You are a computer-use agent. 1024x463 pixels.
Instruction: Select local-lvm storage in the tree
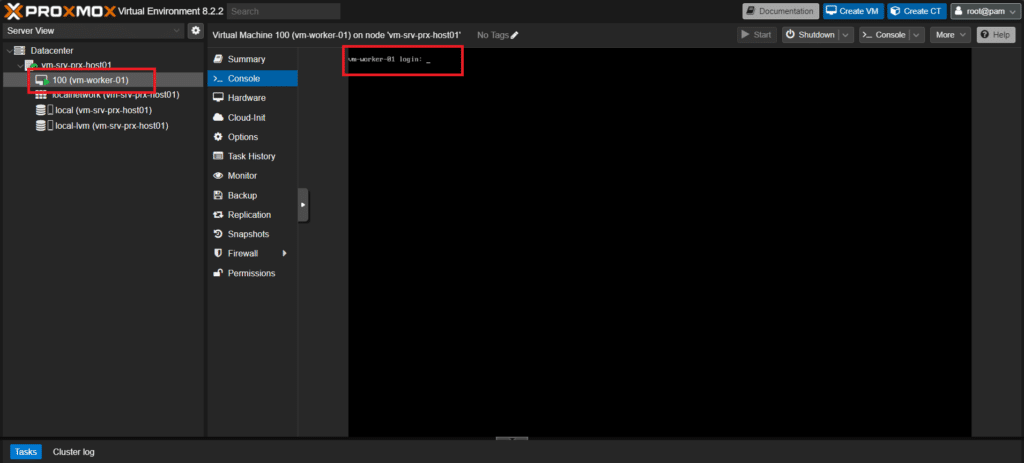(x=112, y=125)
